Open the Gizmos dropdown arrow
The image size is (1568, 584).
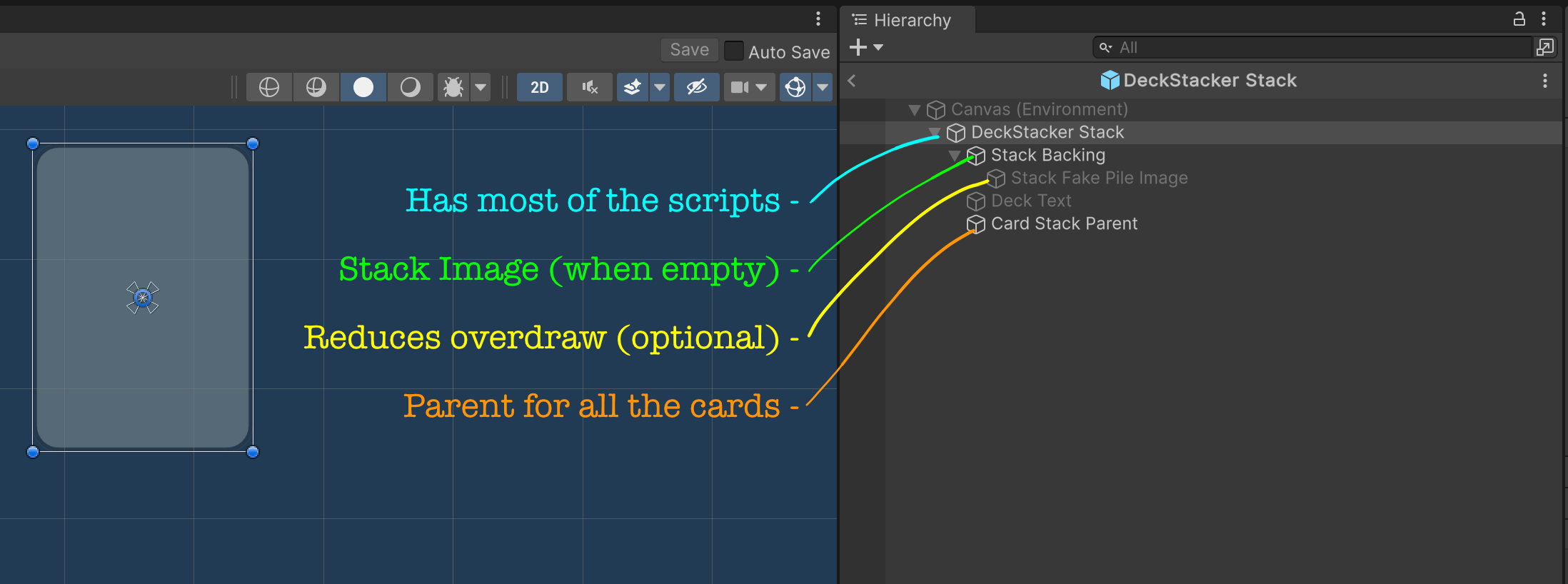[x=823, y=87]
